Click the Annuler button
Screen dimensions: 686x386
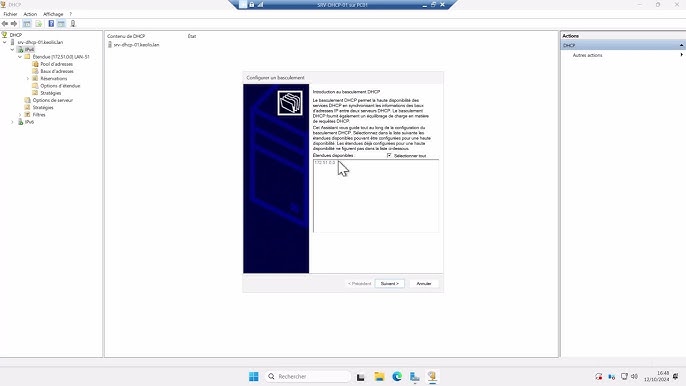pyautogui.click(x=424, y=284)
